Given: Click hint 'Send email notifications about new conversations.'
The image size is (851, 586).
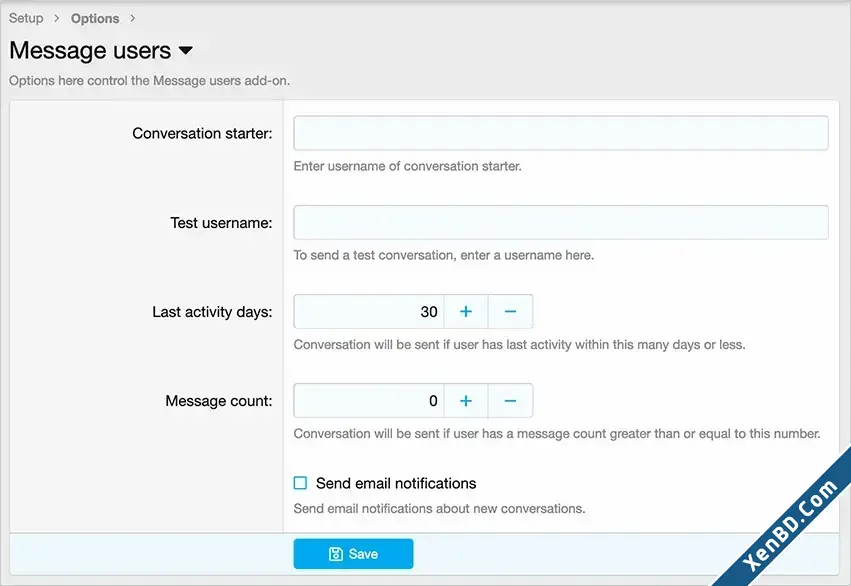Looking at the screenshot, I should tap(440, 508).
